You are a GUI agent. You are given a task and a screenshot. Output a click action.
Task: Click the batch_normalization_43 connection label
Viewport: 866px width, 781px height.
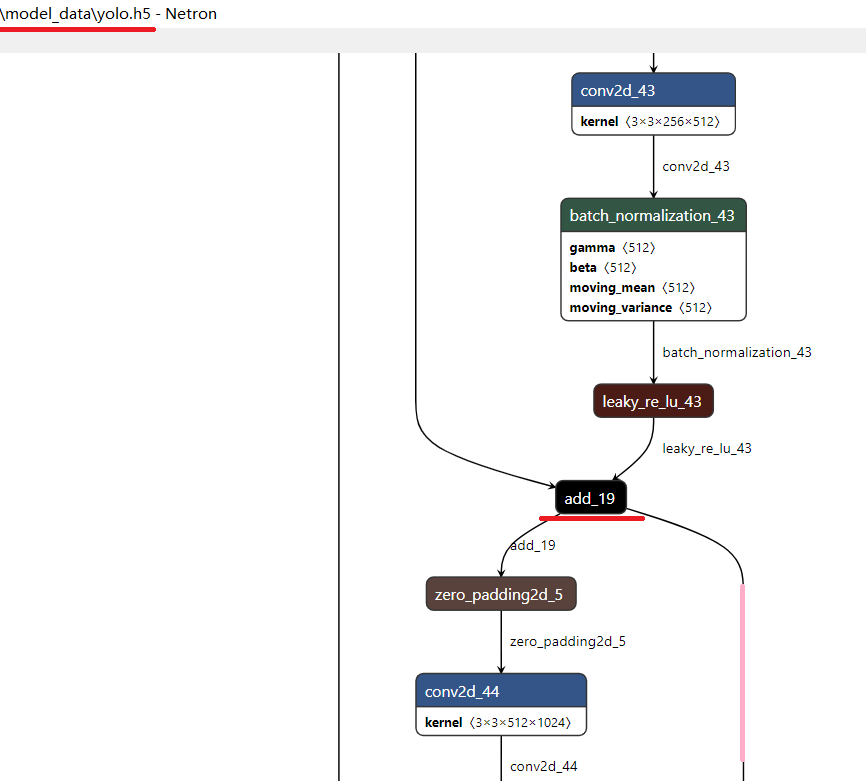pos(737,352)
